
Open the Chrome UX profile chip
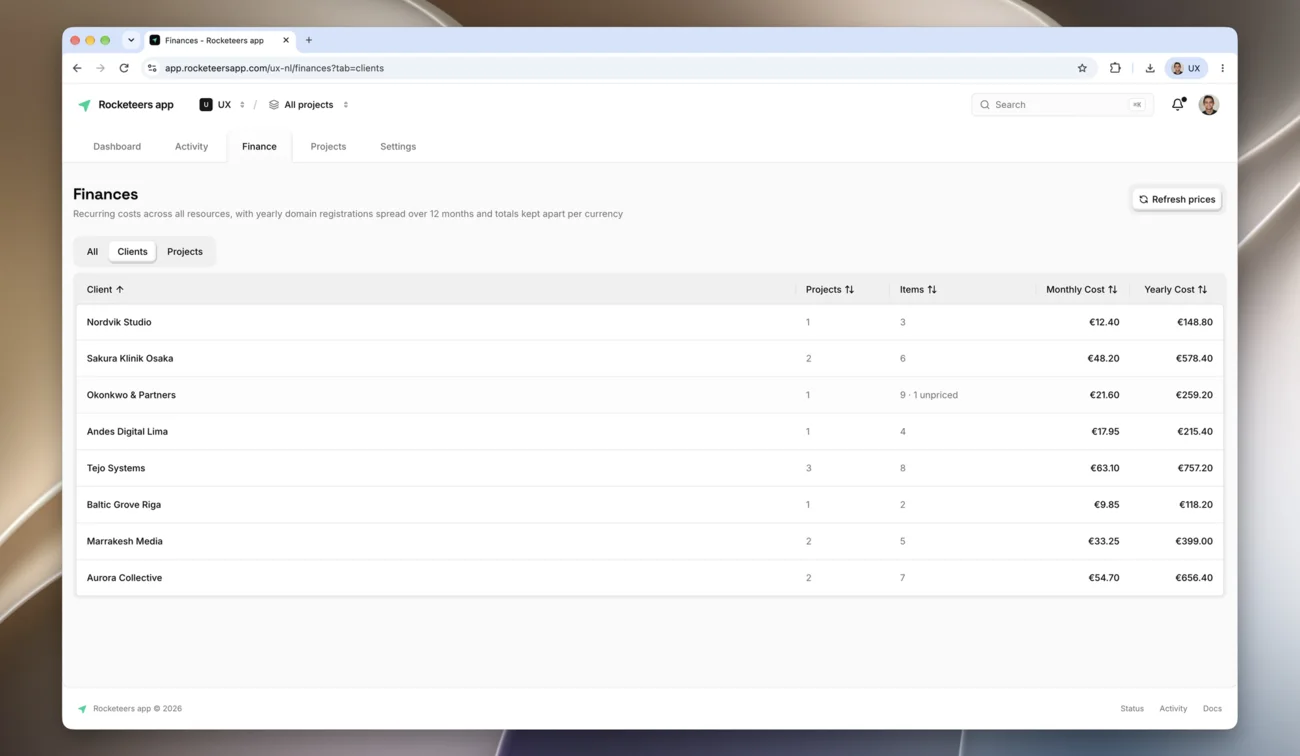point(1186,68)
